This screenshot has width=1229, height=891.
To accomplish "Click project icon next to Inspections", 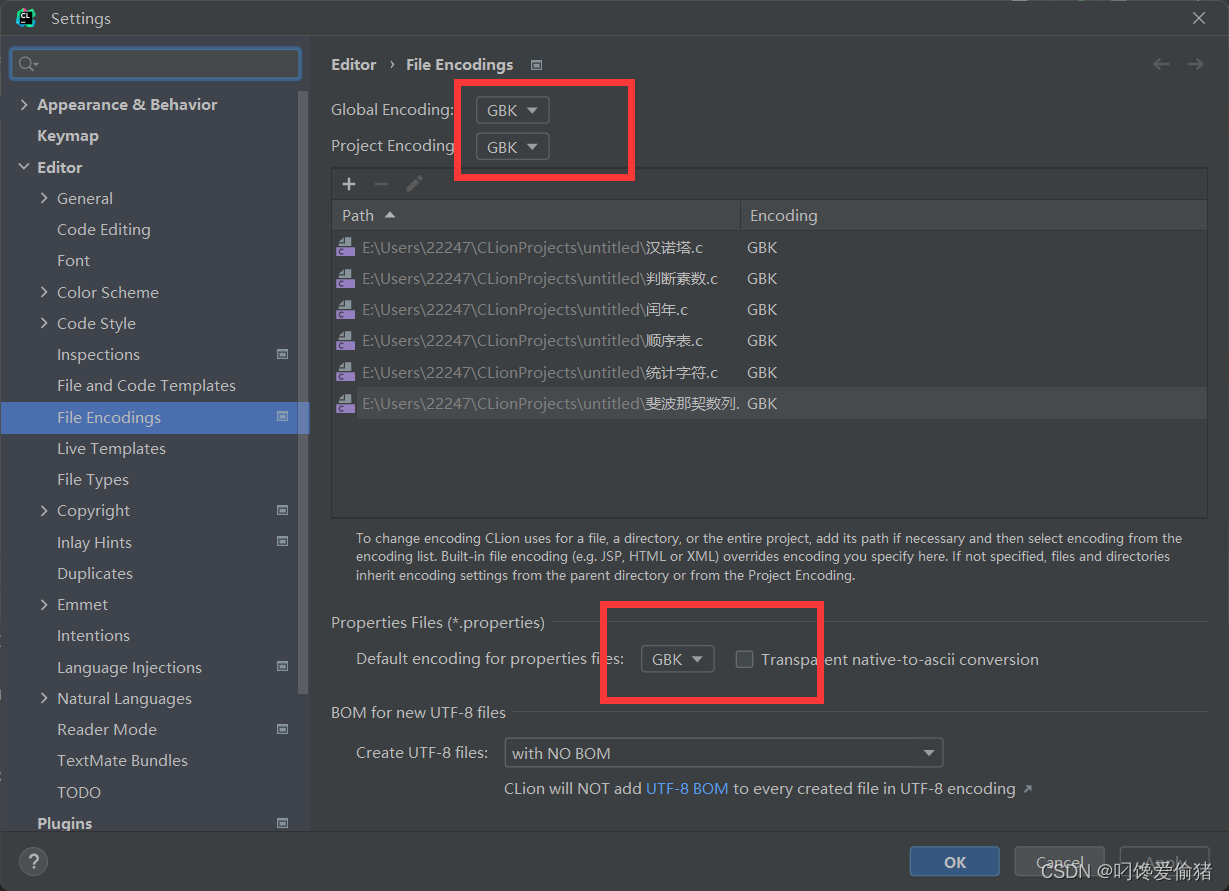I will [282, 354].
